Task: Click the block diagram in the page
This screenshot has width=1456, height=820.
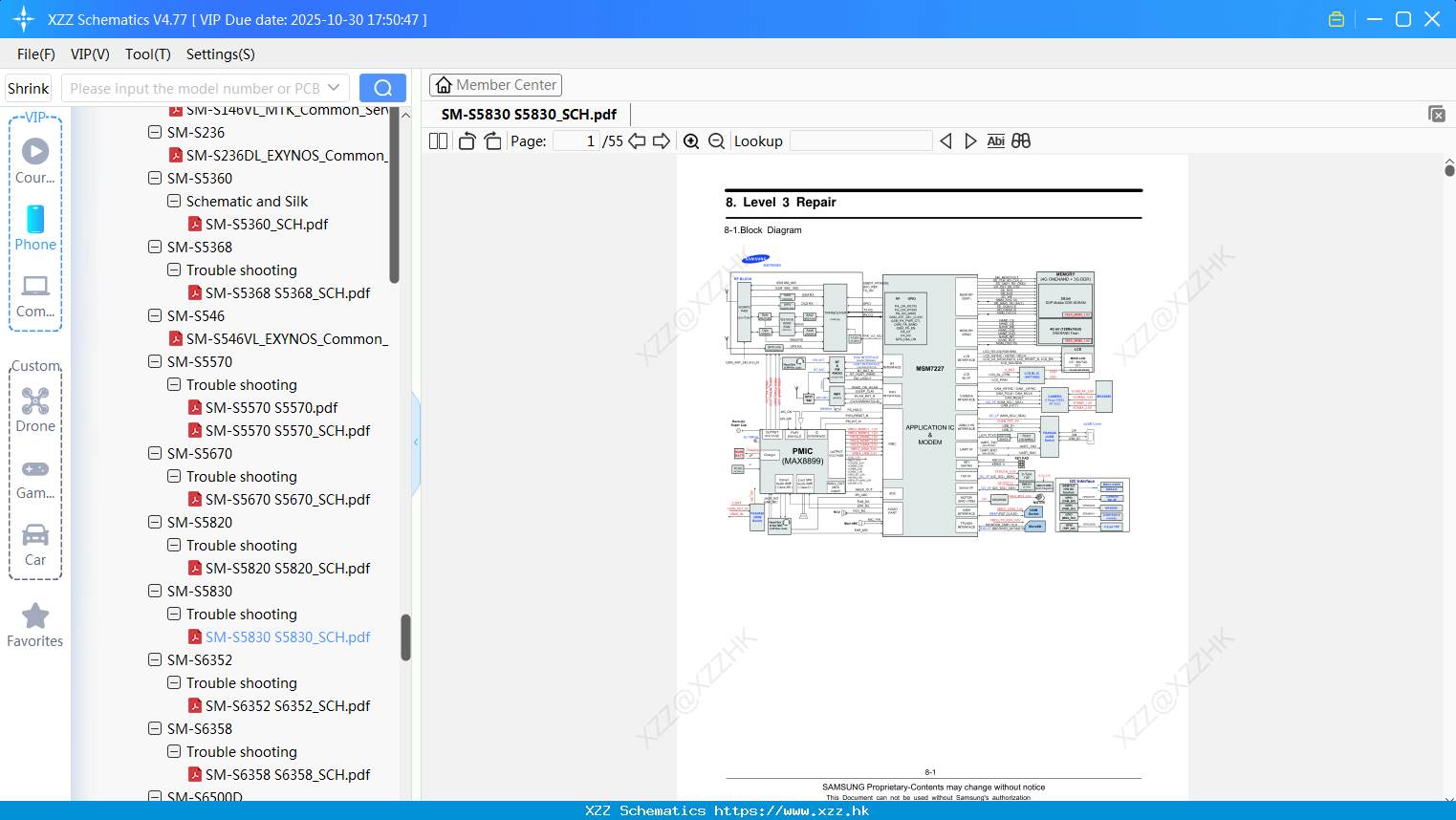Action: pos(928,394)
